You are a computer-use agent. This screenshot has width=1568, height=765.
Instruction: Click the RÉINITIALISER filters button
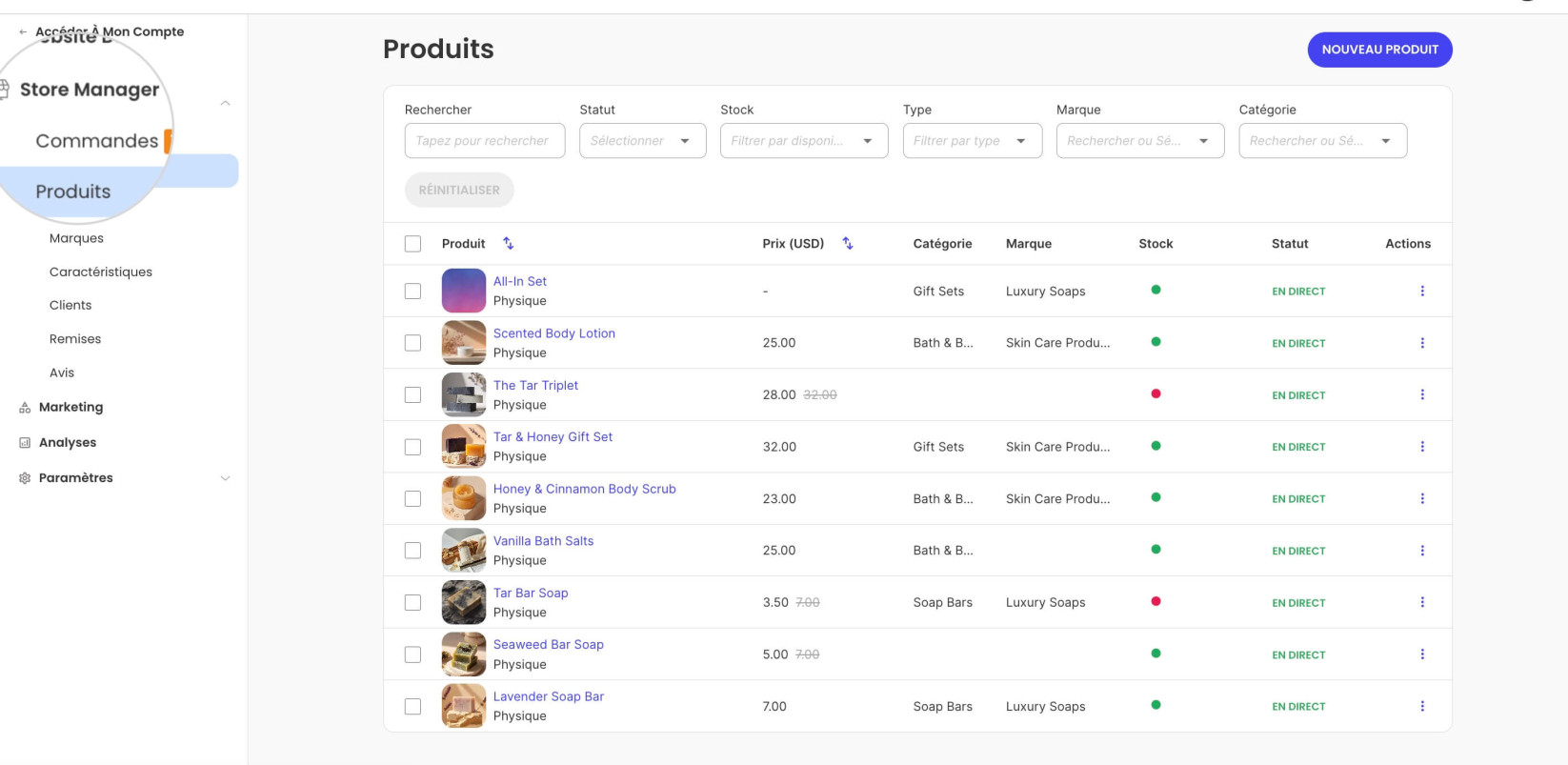(x=459, y=190)
